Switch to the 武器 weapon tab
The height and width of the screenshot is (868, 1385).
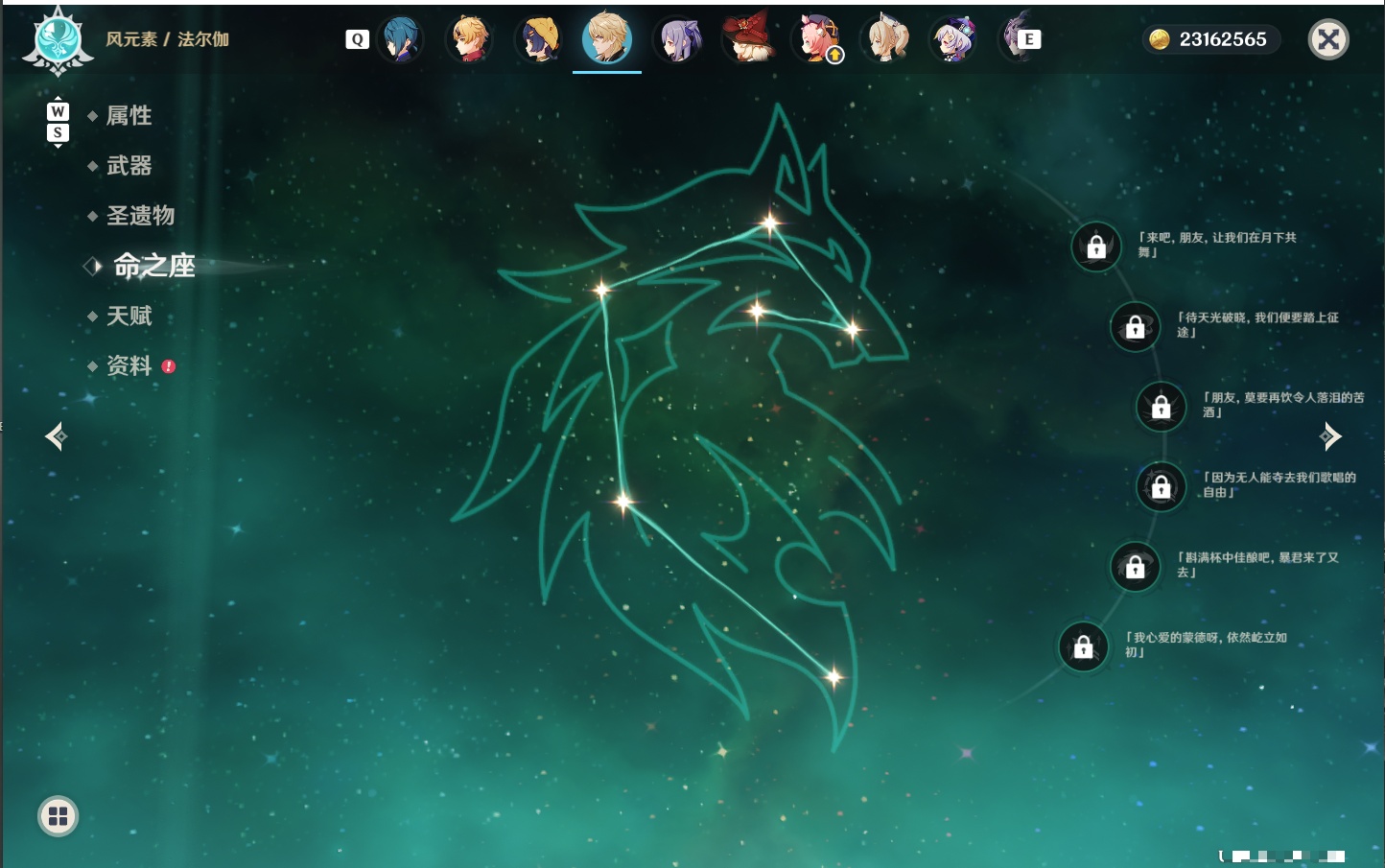[129, 166]
